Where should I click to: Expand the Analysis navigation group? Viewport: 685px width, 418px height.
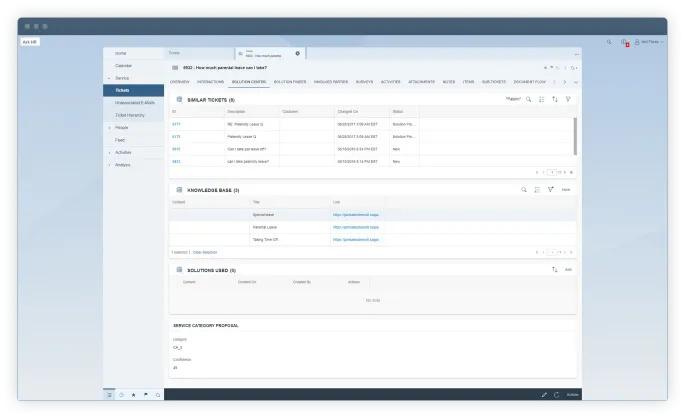pyautogui.click(x=109, y=165)
